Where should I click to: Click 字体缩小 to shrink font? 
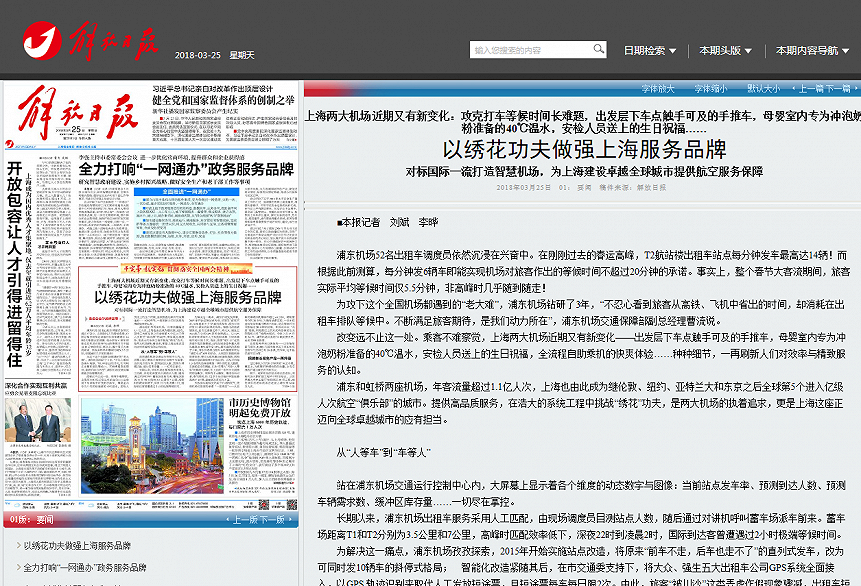pos(711,89)
